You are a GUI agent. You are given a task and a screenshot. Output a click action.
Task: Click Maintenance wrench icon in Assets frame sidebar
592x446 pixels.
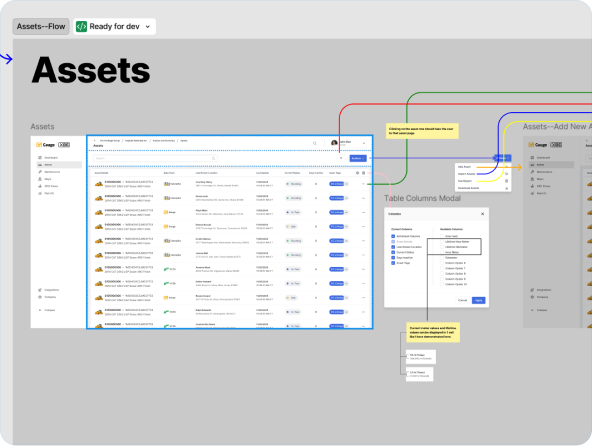(x=40, y=172)
